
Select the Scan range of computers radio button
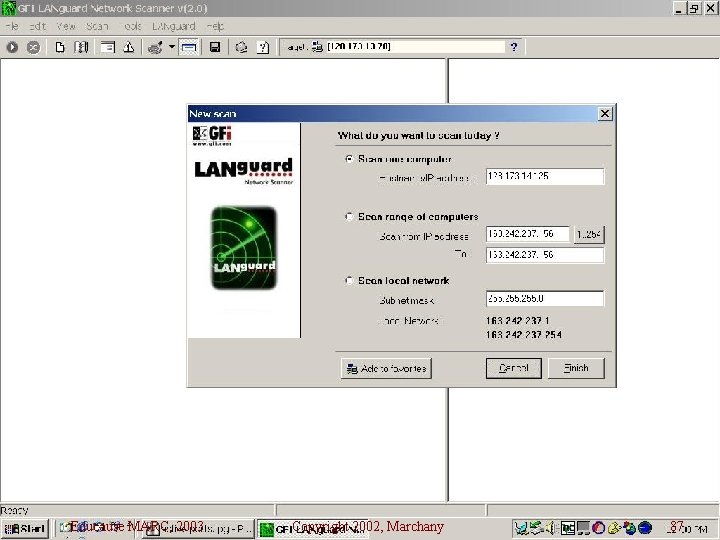349,216
